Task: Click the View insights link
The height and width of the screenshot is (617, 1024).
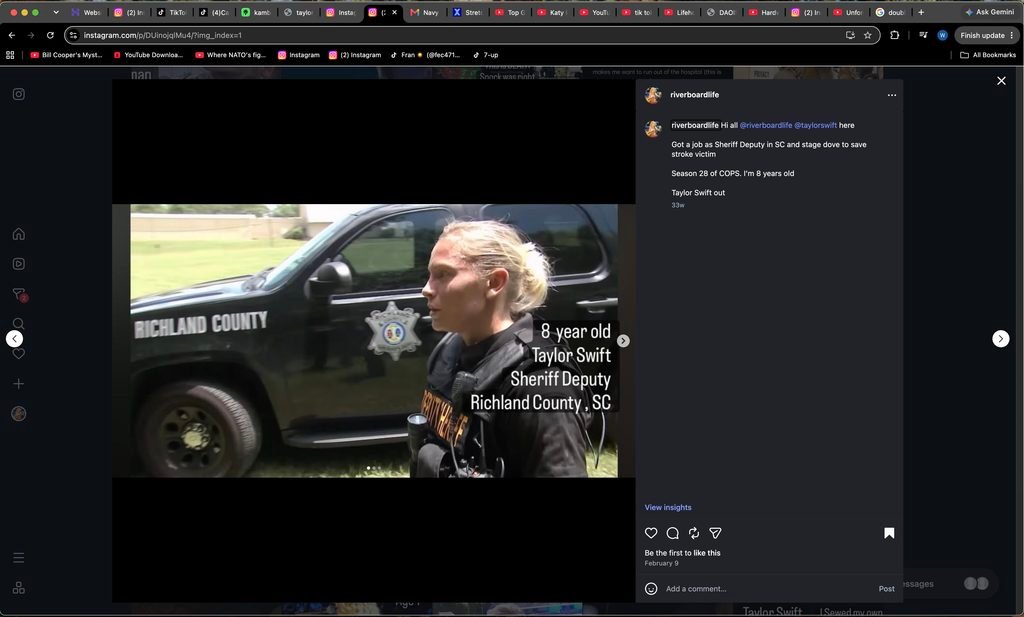Action: [667, 507]
